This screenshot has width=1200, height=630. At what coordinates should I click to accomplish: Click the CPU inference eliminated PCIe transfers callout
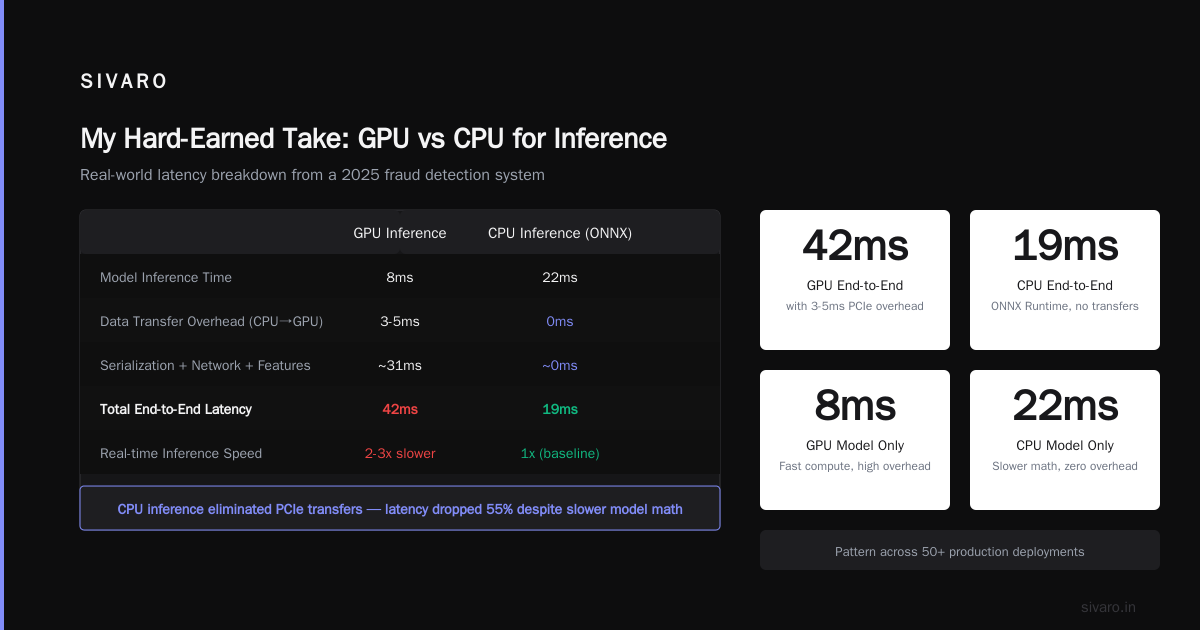[400, 508]
